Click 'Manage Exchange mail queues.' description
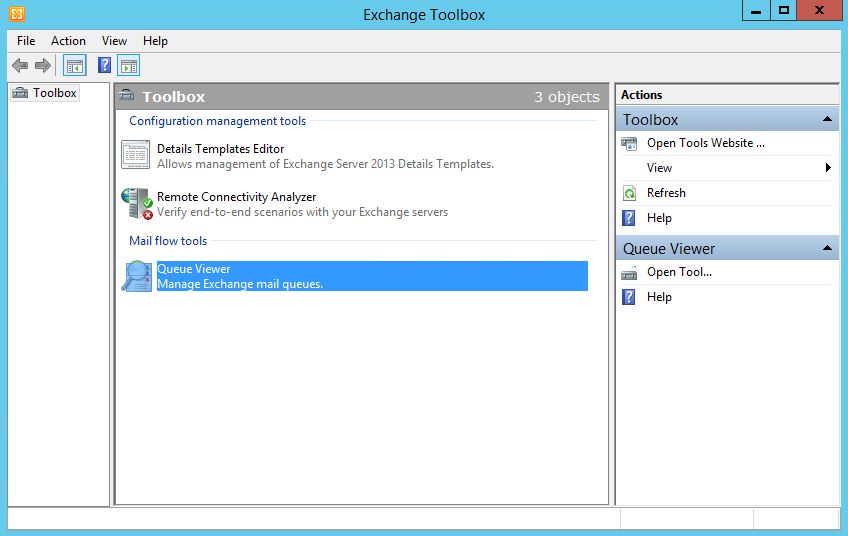This screenshot has width=848, height=536. pos(240,284)
